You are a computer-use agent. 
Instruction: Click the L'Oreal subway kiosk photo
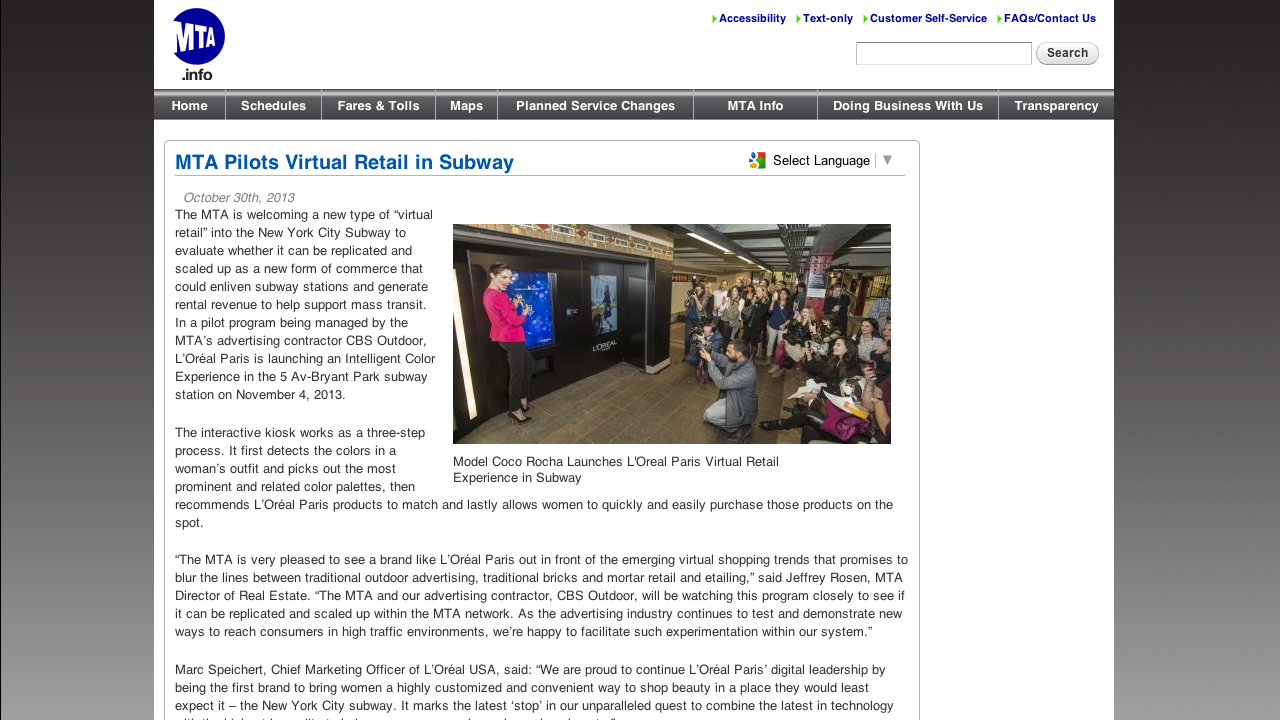[x=672, y=334]
